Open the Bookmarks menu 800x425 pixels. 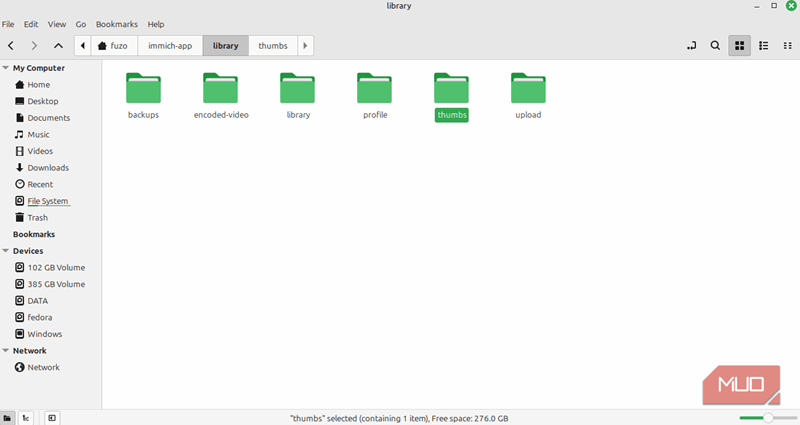tap(117, 24)
